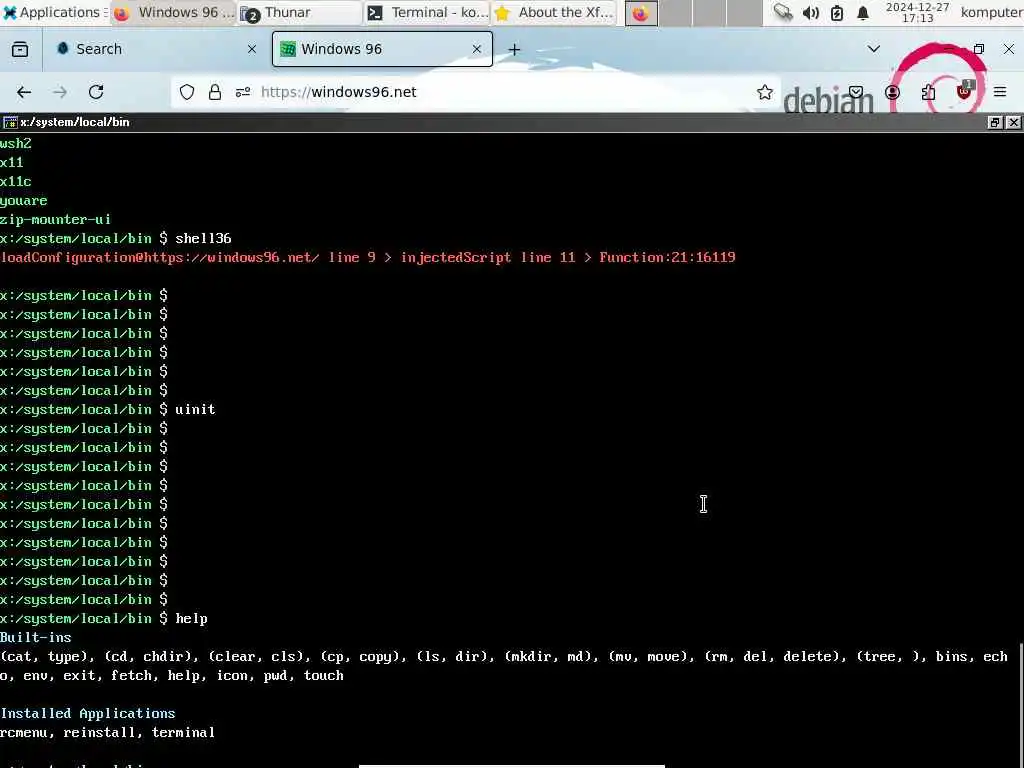
Task: Reload the current page
Action: coord(96,92)
